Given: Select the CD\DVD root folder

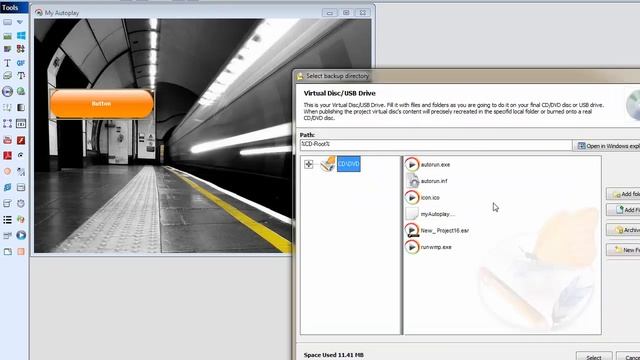Looking at the screenshot, I should point(349,164).
